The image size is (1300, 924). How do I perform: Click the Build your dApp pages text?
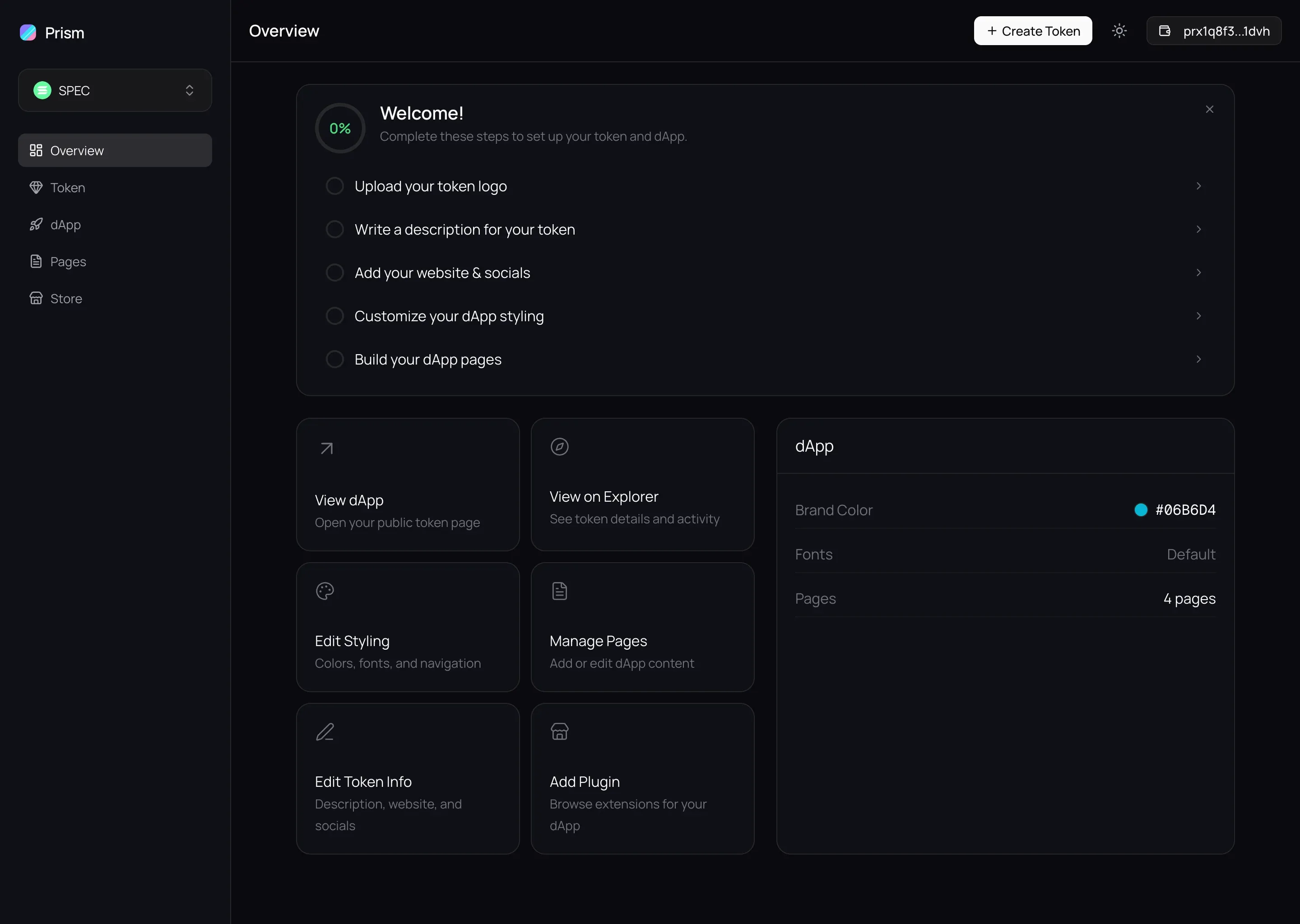[x=428, y=359]
